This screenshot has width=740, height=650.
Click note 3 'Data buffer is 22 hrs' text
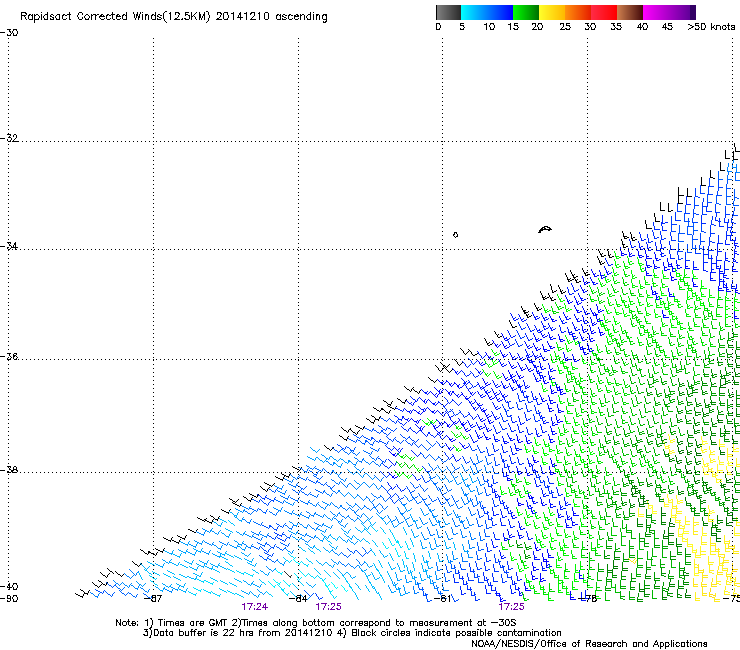click(x=238, y=633)
